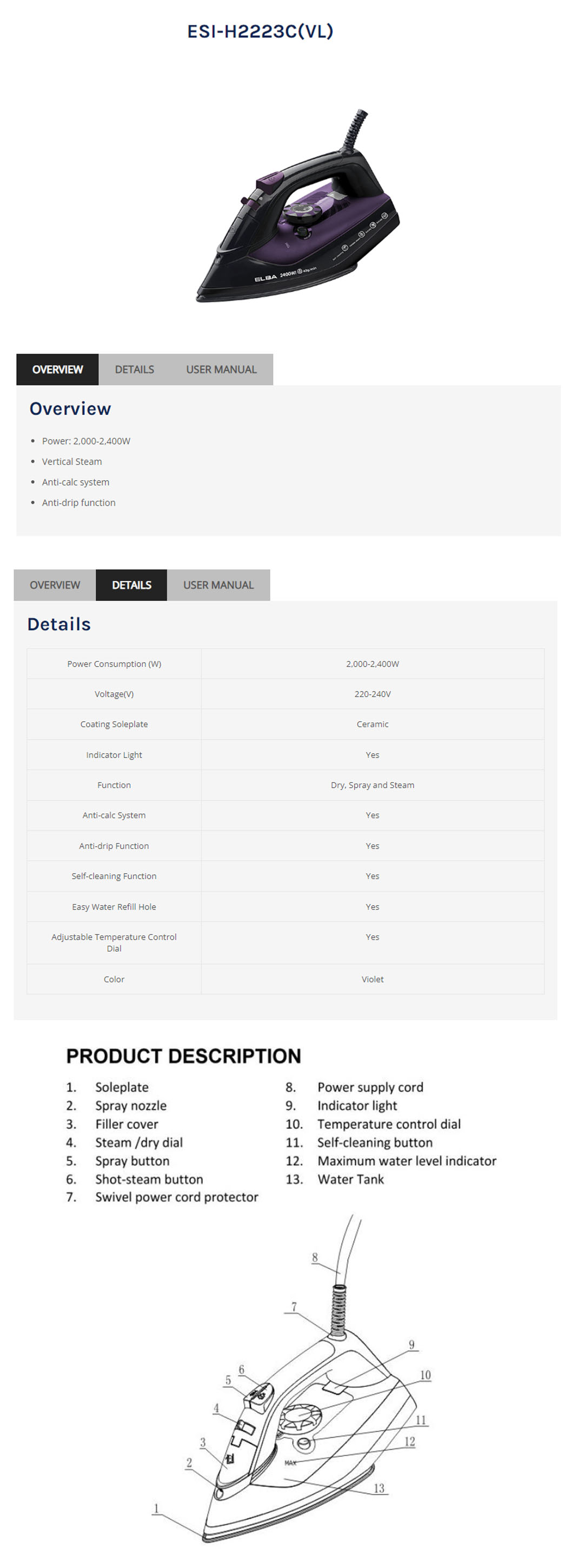Select the active black DETAILS tab
Image resolution: width=584 pixels, height=1568 pixels.
(x=131, y=585)
